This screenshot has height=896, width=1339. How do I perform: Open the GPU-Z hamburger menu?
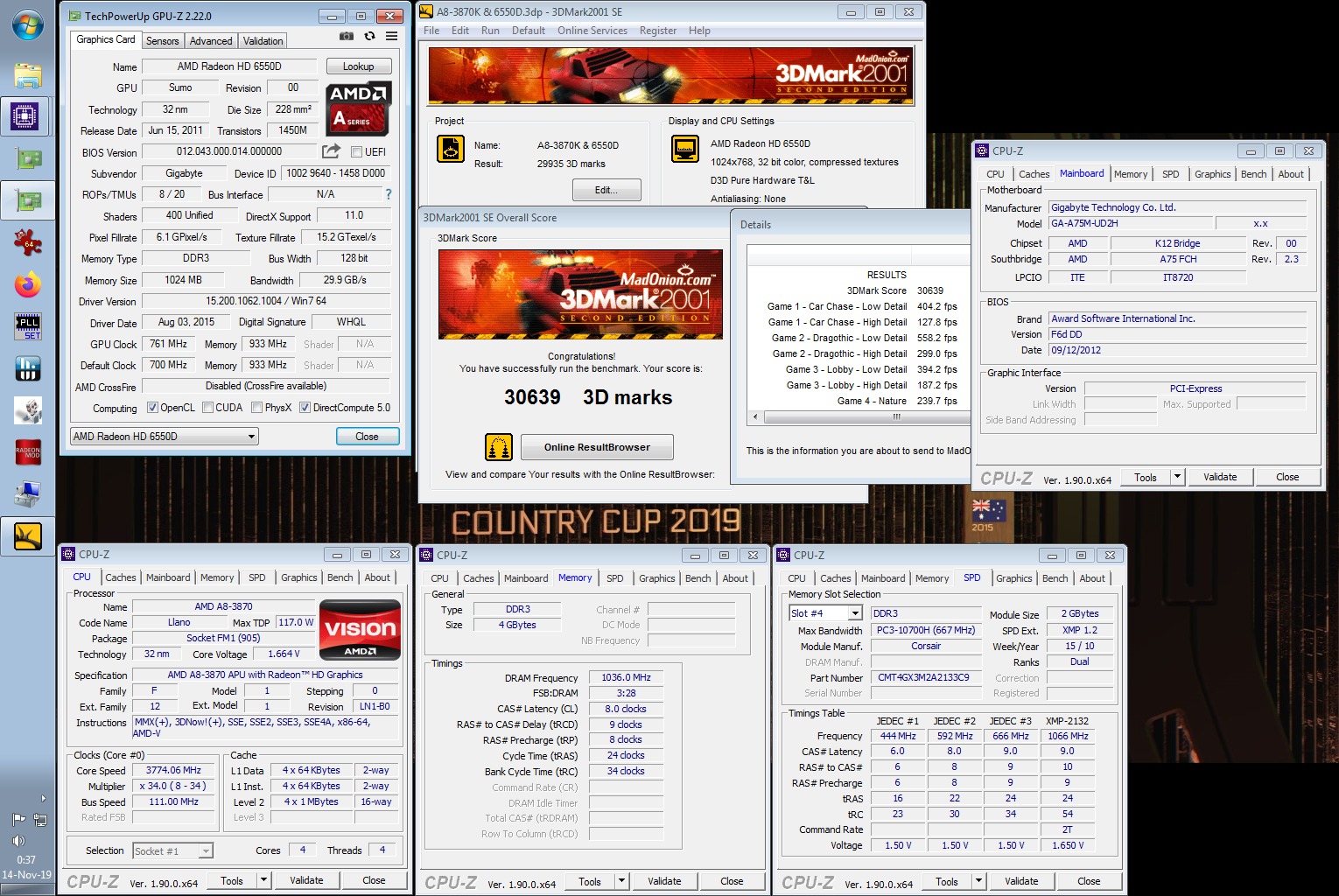point(391,36)
